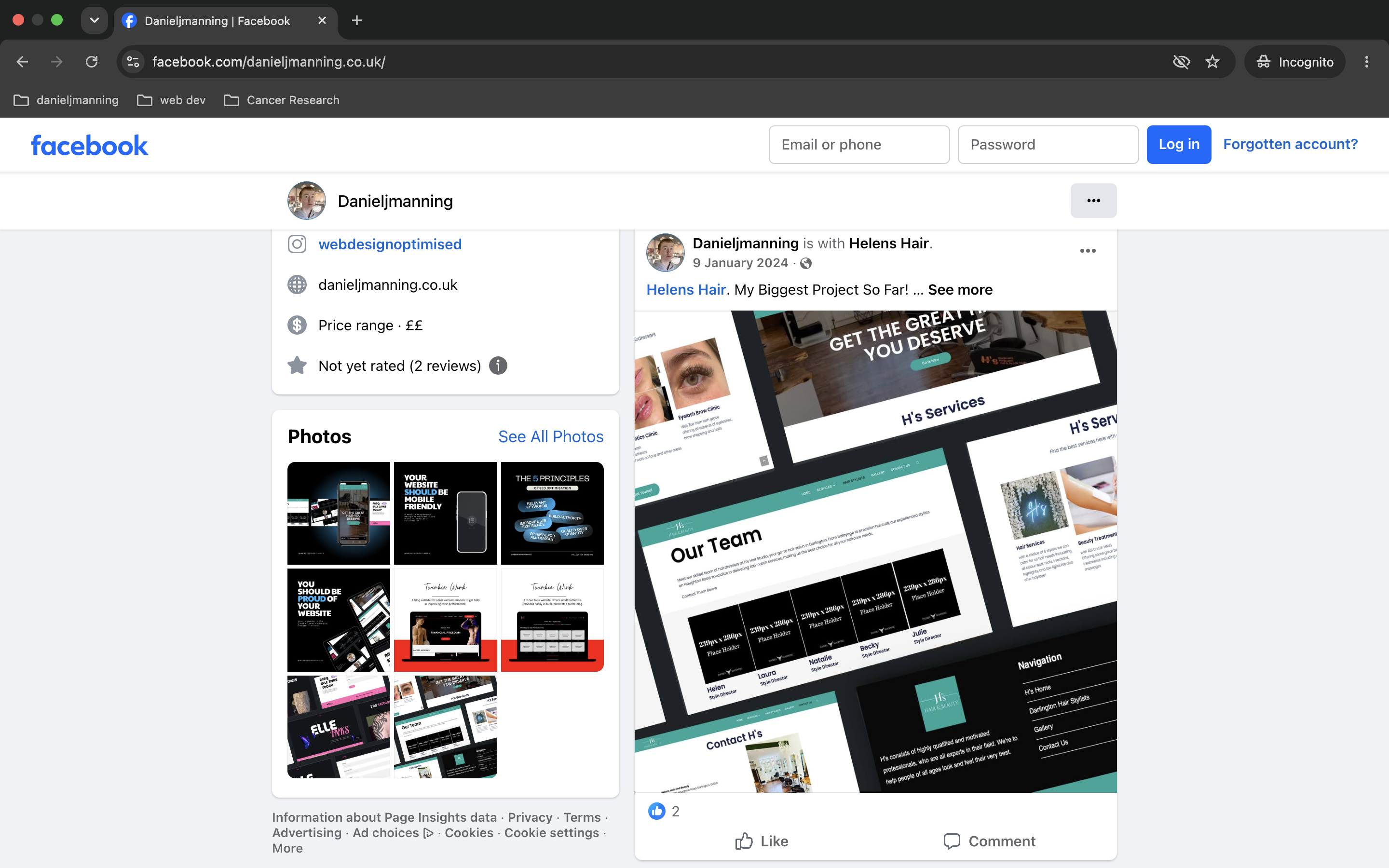Open the Elle Inks photo thumbnail

(339, 727)
